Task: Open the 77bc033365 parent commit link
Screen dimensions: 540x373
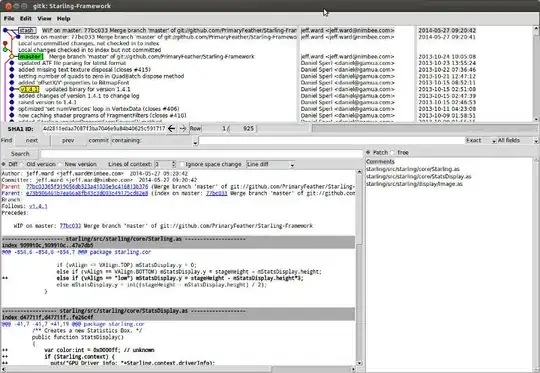Action: (x=87, y=187)
